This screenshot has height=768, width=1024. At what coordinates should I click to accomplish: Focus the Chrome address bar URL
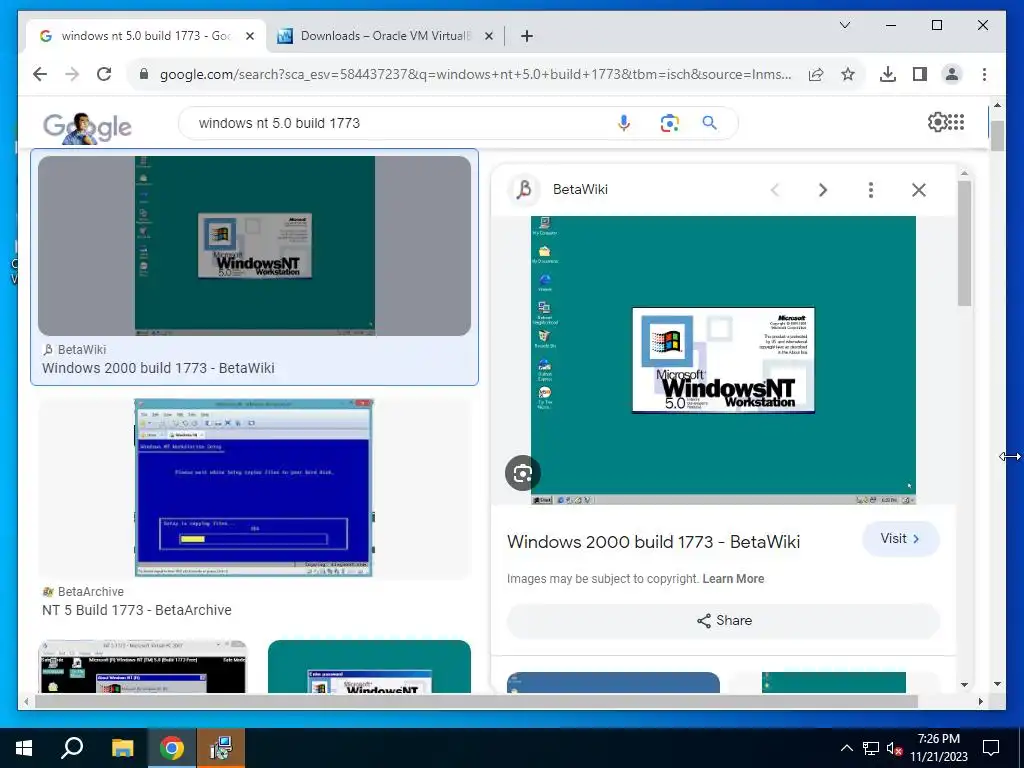pyautogui.click(x=475, y=74)
